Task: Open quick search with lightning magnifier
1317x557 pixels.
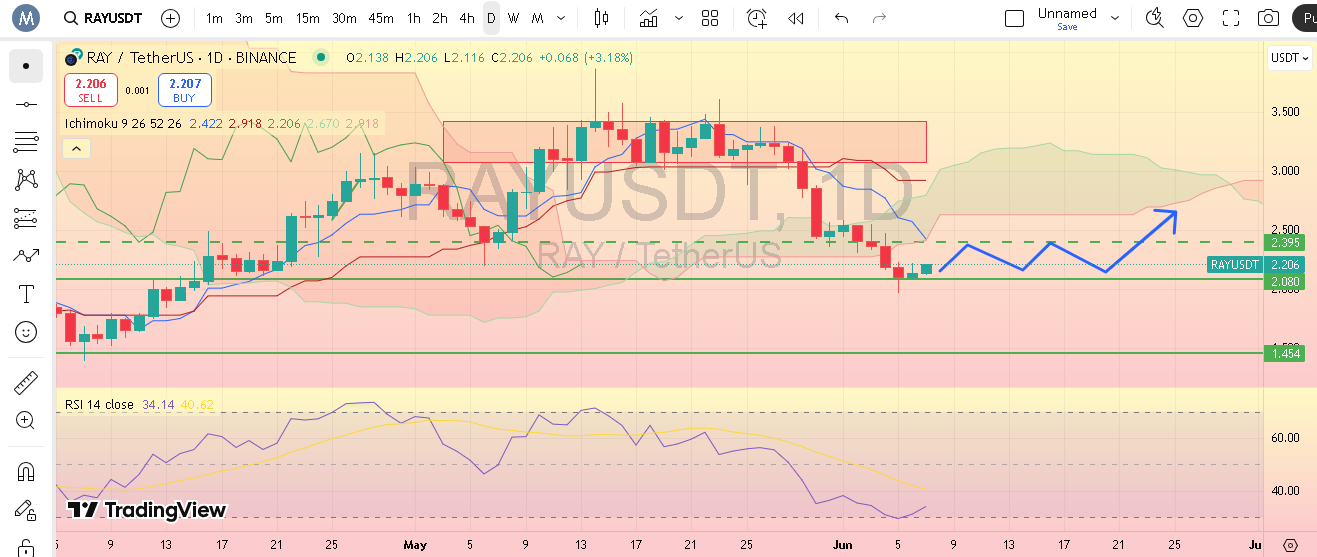Action: pyautogui.click(x=1155, y=18)
